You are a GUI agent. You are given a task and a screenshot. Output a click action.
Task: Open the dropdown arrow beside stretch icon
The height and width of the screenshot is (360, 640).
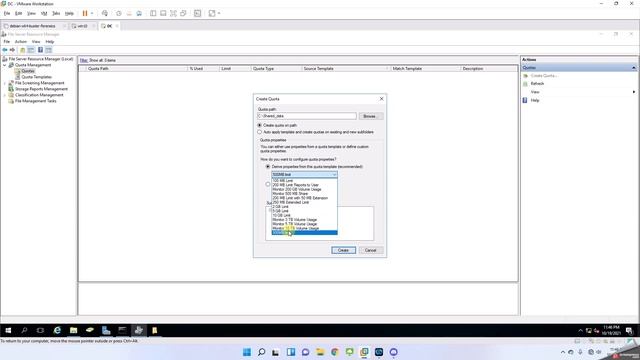point(219,13)
